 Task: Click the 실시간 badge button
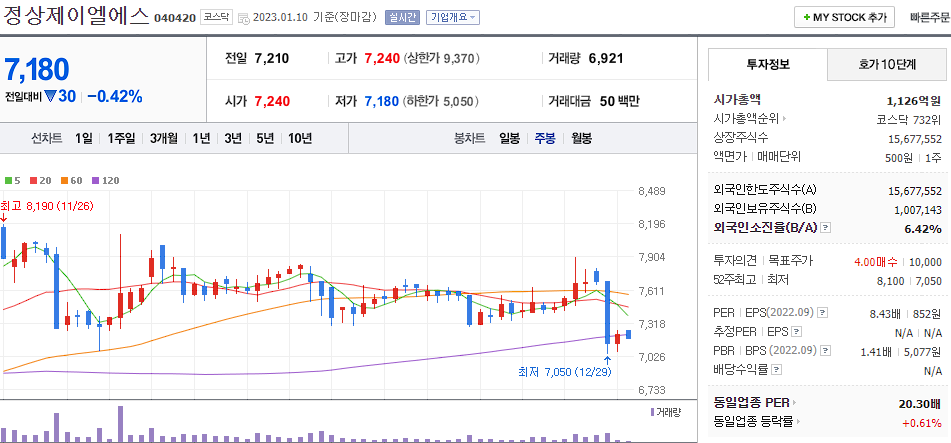tap(402, 17)
